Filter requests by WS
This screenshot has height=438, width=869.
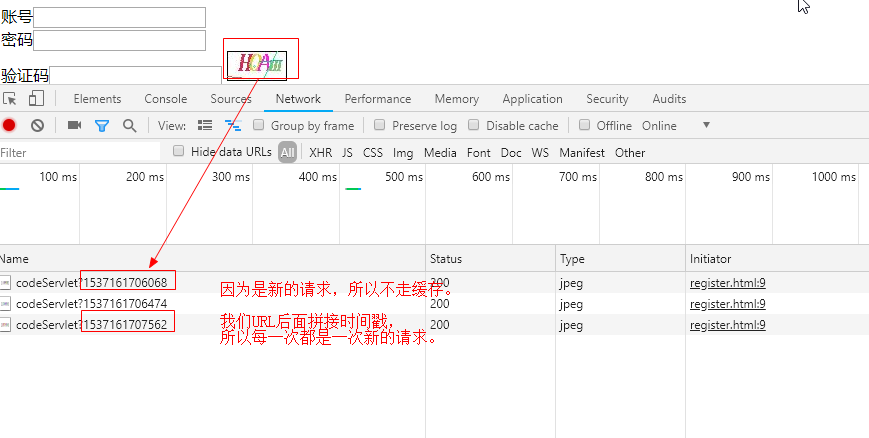pyautogui.click(x=540, y=152)
